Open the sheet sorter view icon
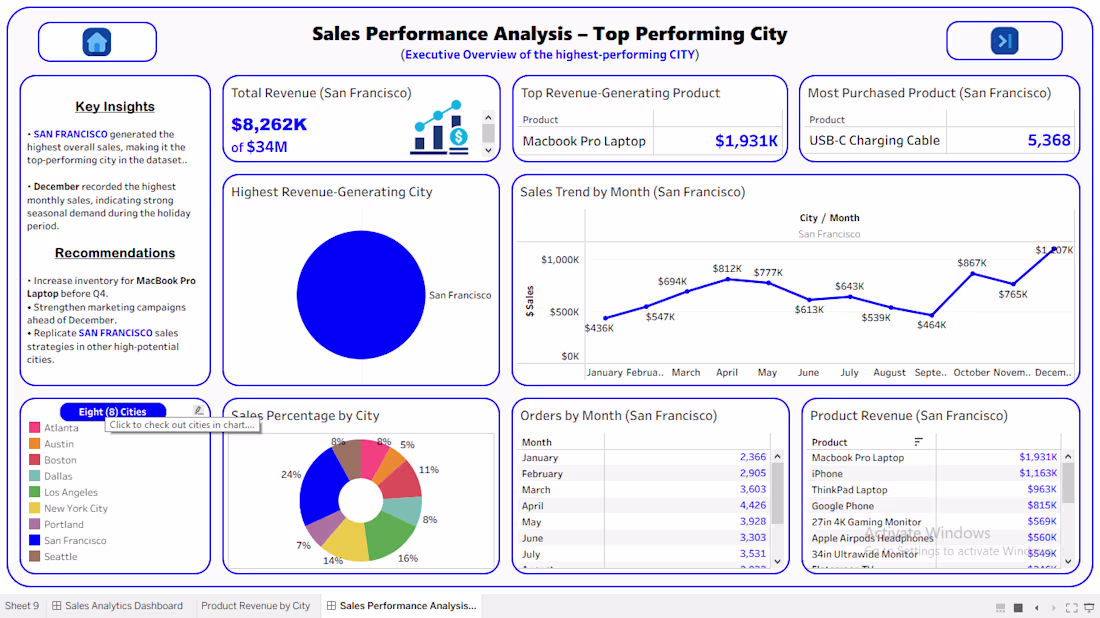The width and height of the screenshot is (1100, 618). click(x=1019, y=607)
